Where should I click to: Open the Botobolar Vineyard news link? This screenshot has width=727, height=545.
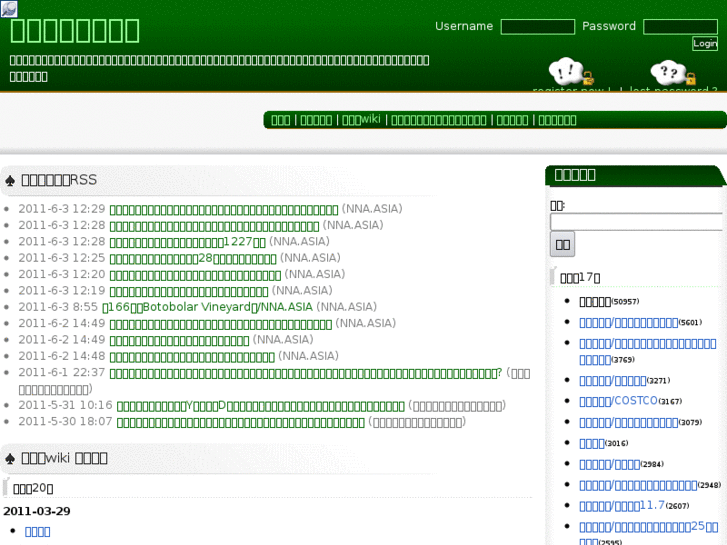[x=207, y=307]
